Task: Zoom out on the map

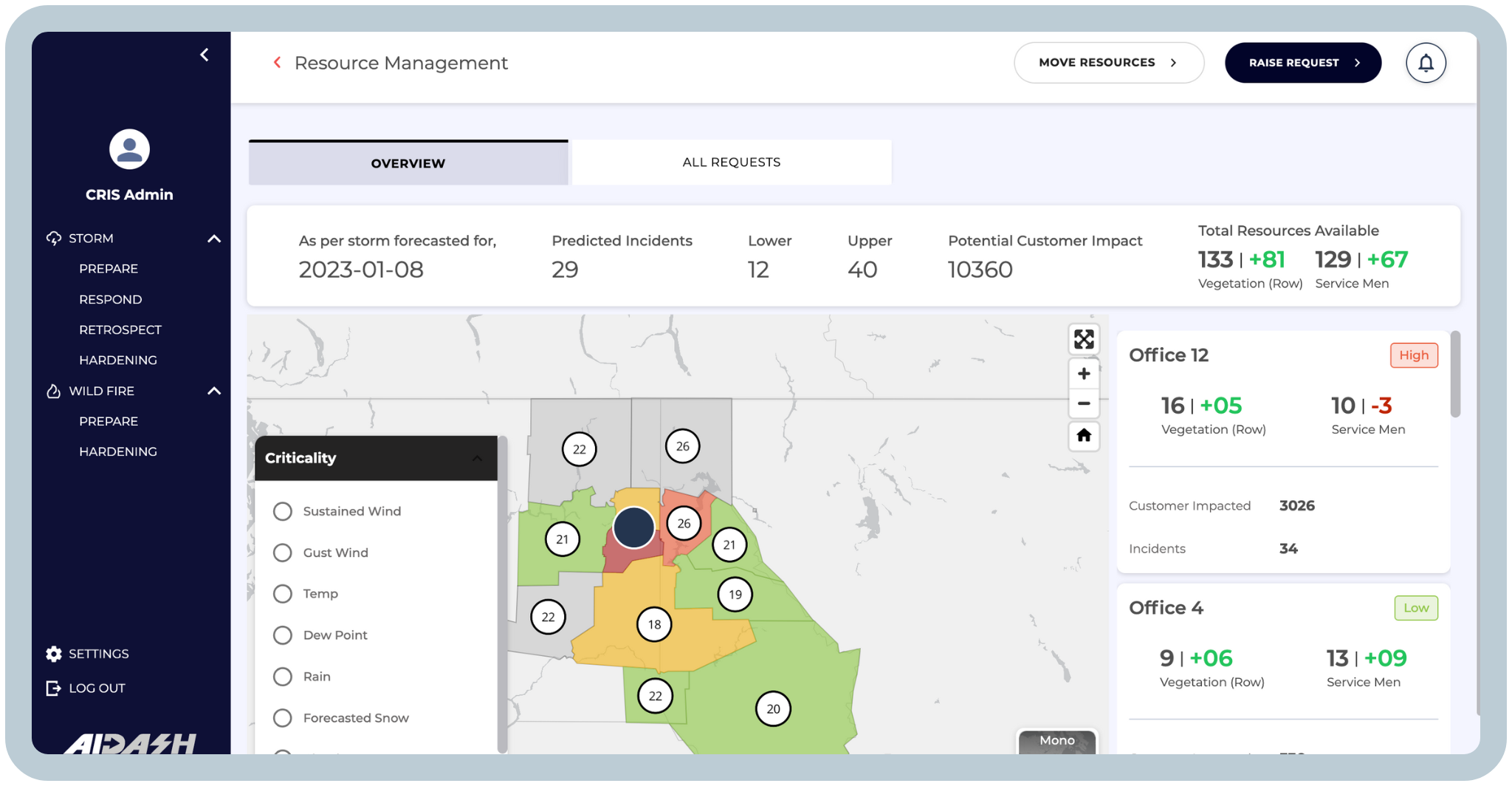Action: [1084, 403]
